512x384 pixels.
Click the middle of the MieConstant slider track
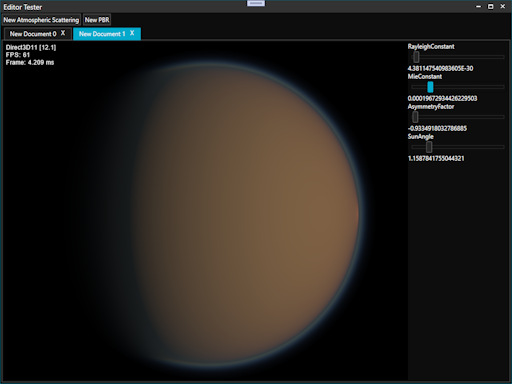[458, 87]
